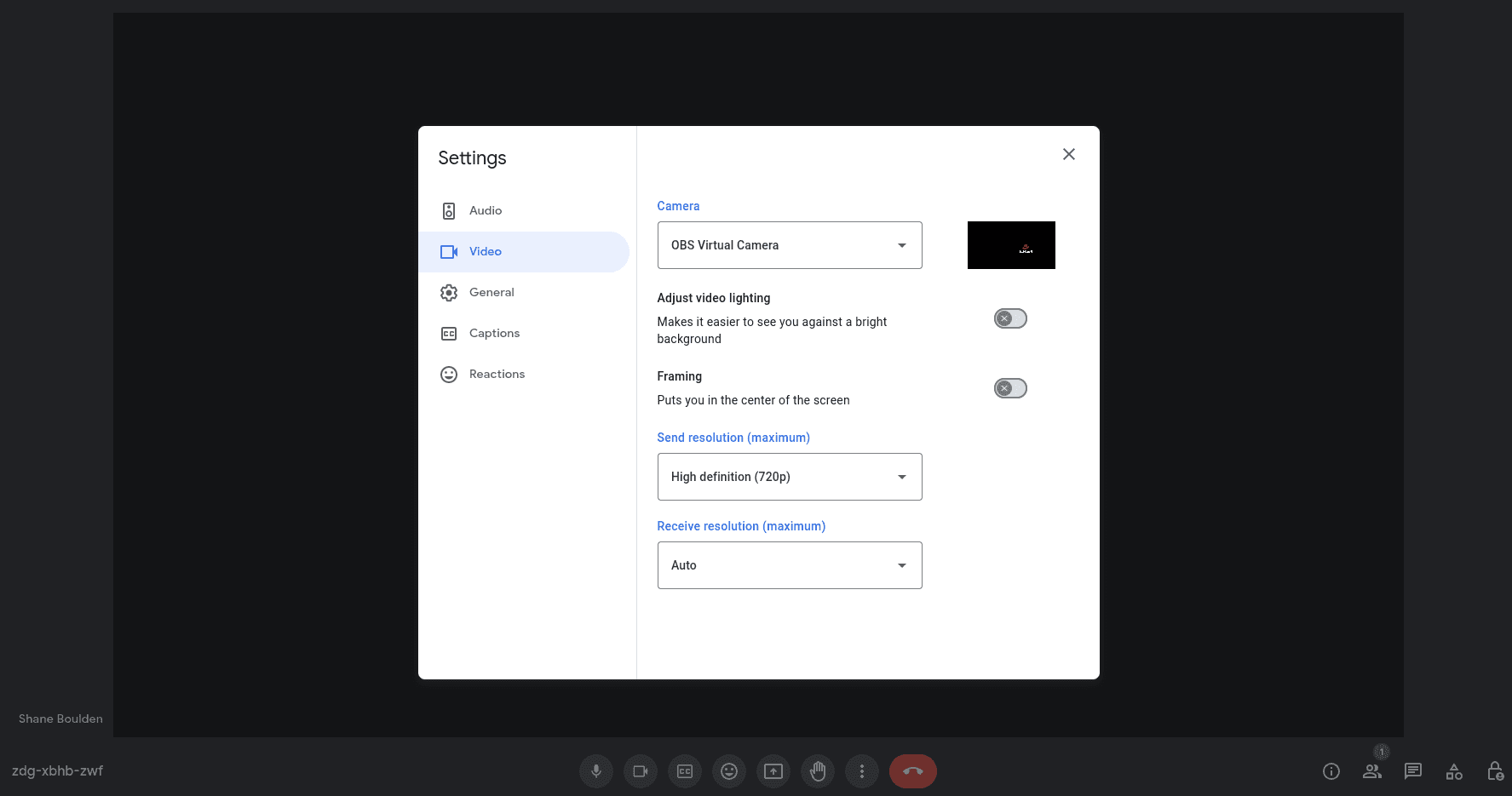
Task: Open more options three-dot menu
Action: (x=862, y=771)
